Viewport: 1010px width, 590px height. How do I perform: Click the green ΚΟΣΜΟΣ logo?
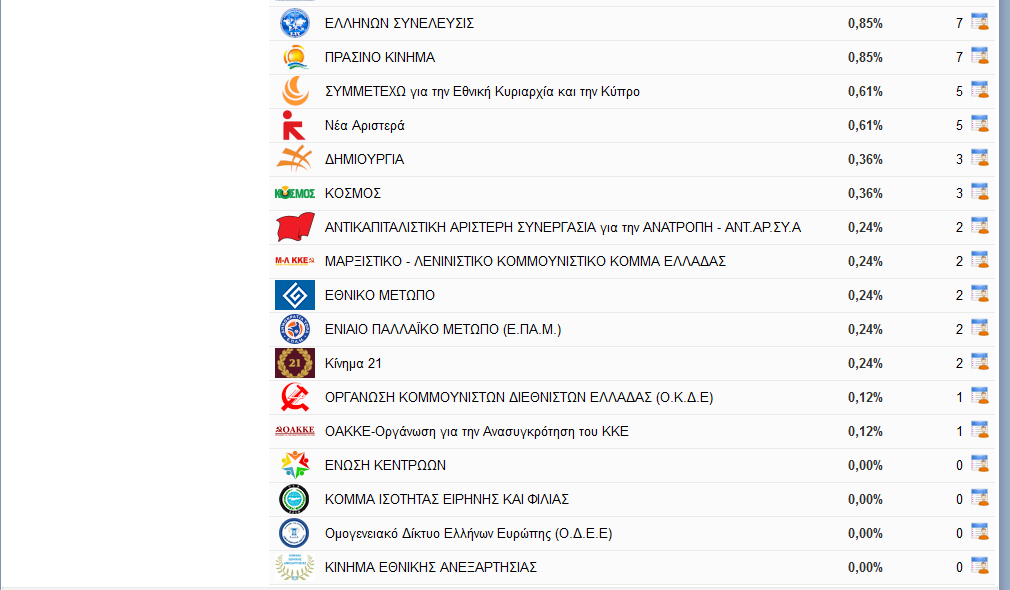coord(294,193)
